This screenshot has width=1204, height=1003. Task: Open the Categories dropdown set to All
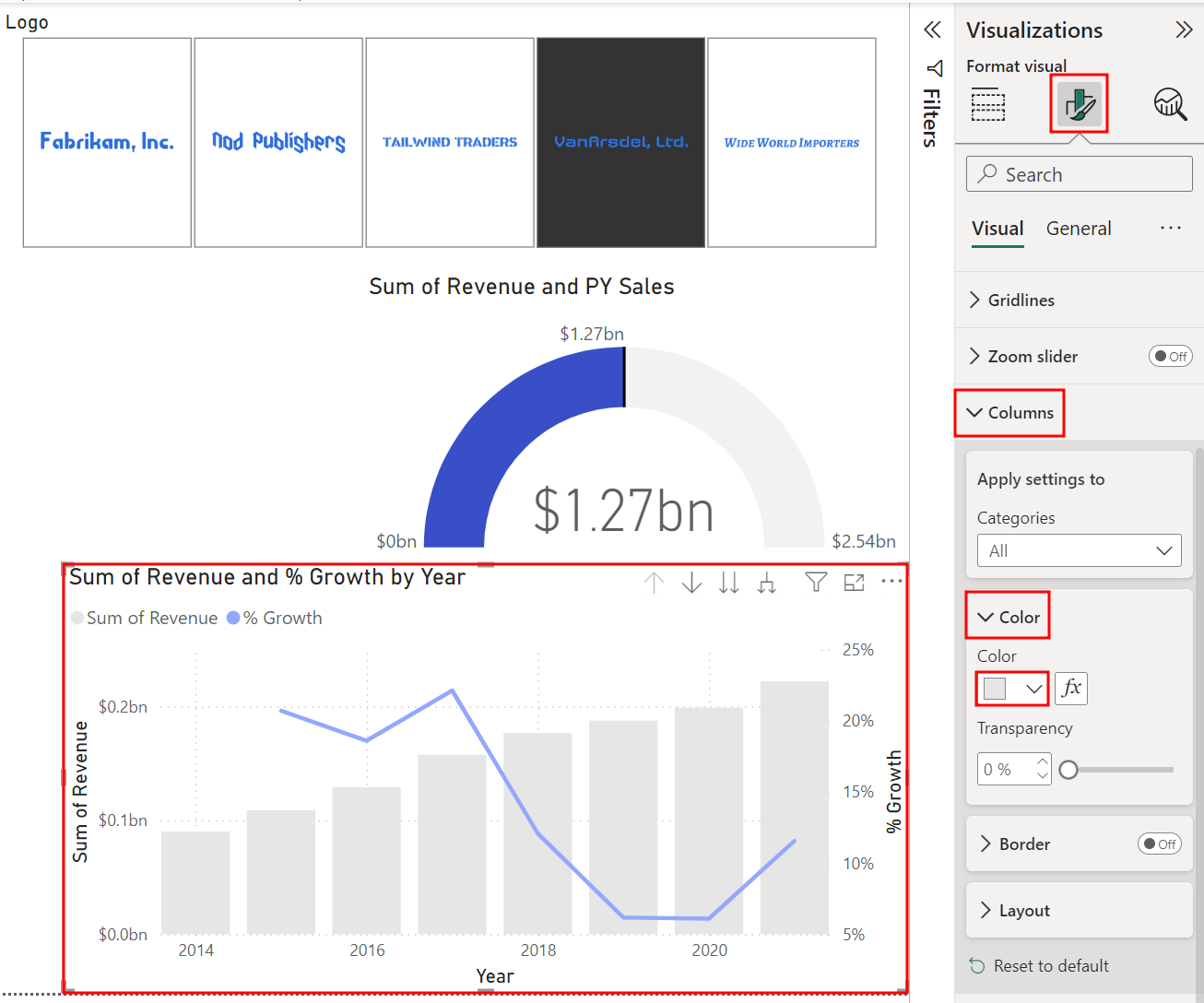1079,550
